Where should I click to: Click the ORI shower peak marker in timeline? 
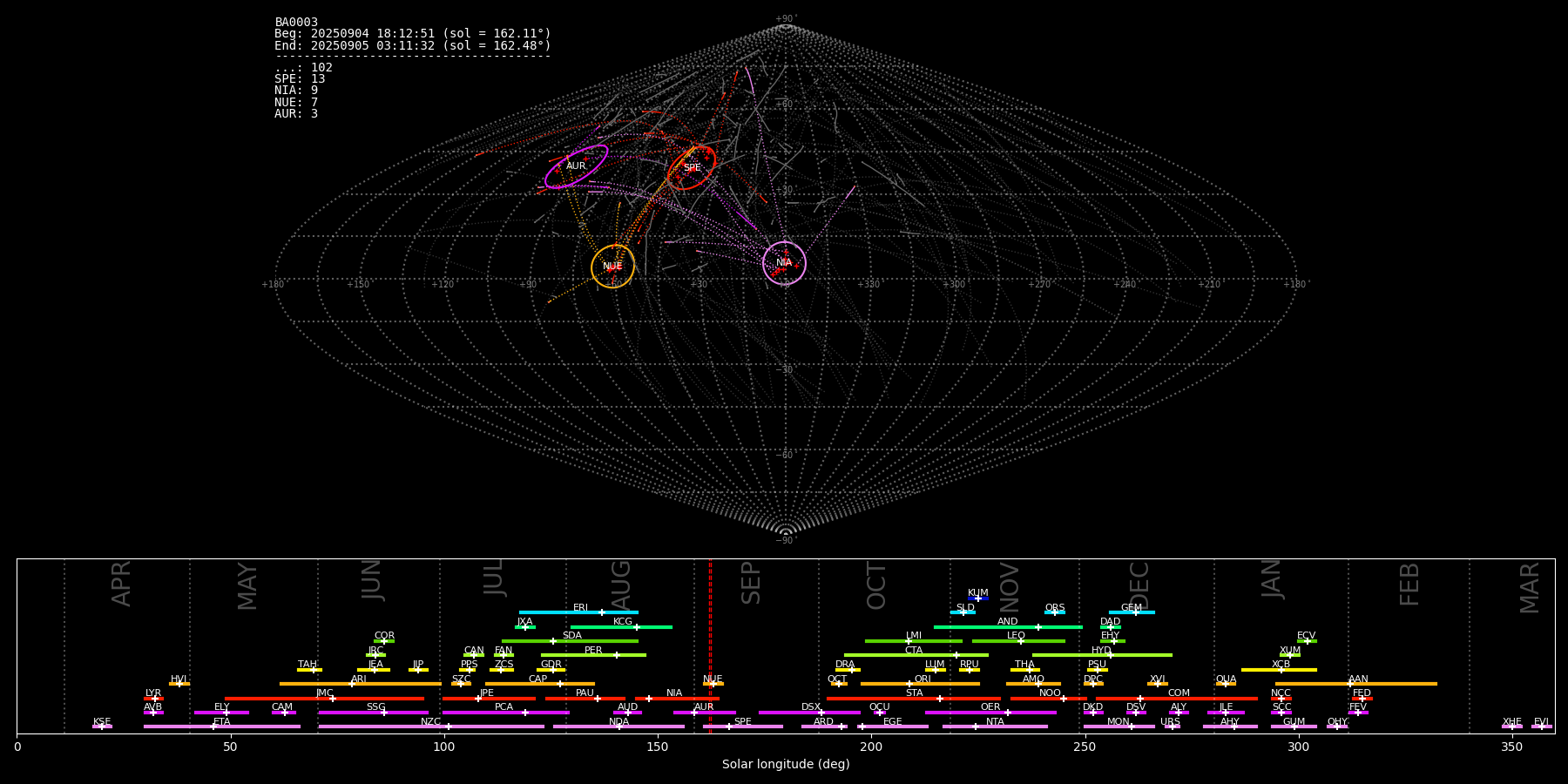pos(909,684)
